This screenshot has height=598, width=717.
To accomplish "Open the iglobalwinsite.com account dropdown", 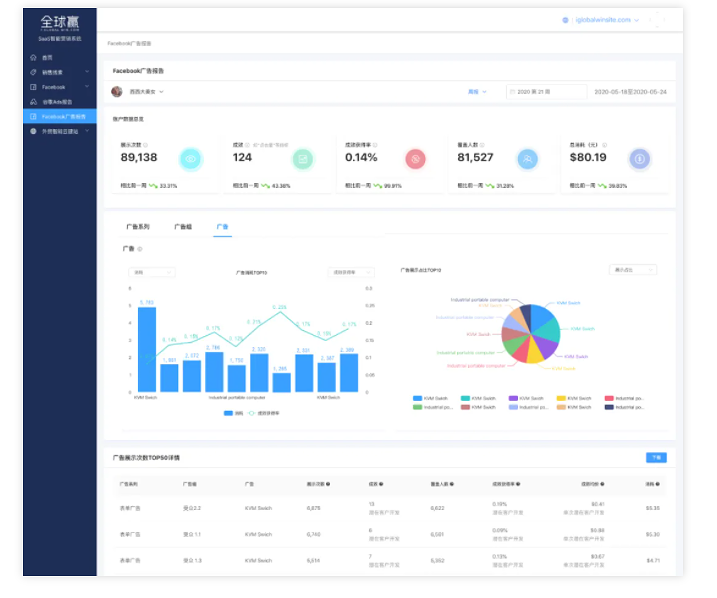I will [607, 20].
